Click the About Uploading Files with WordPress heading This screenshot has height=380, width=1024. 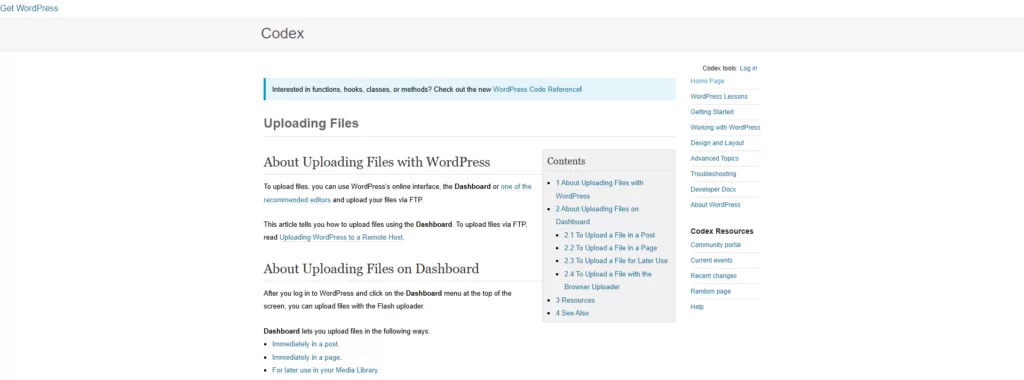pos(377,162)
